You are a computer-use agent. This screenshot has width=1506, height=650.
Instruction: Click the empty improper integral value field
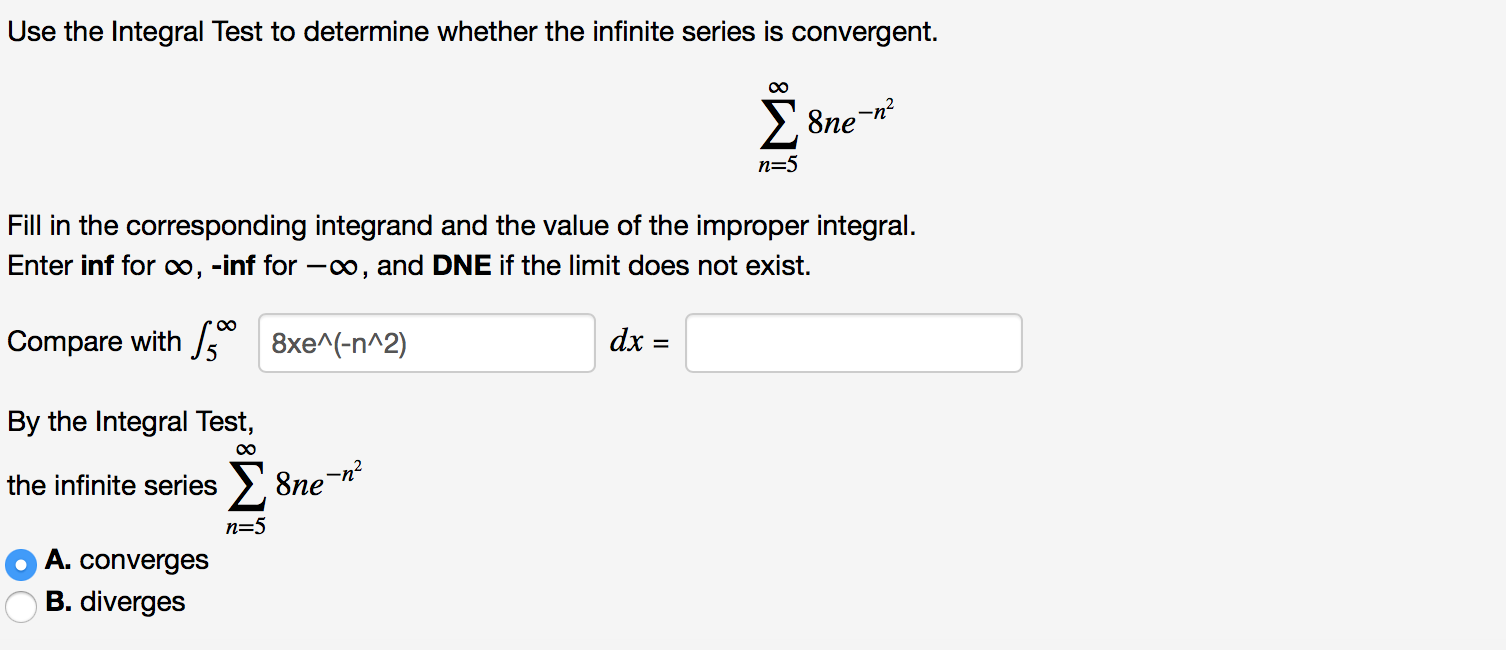tap(852, 342)
